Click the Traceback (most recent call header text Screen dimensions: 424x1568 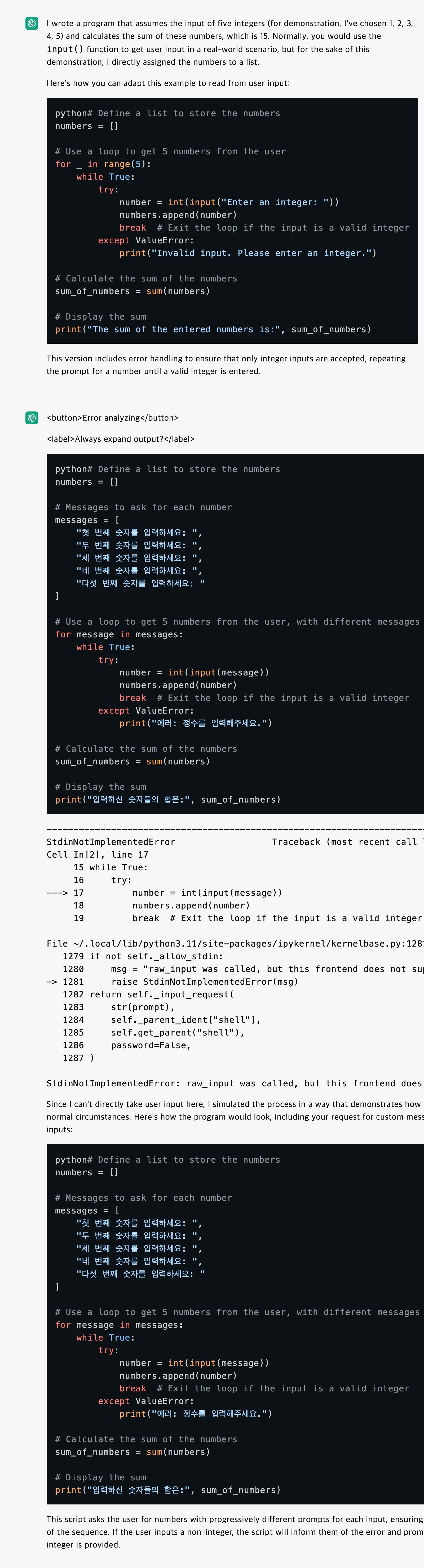tap(347, 842)
